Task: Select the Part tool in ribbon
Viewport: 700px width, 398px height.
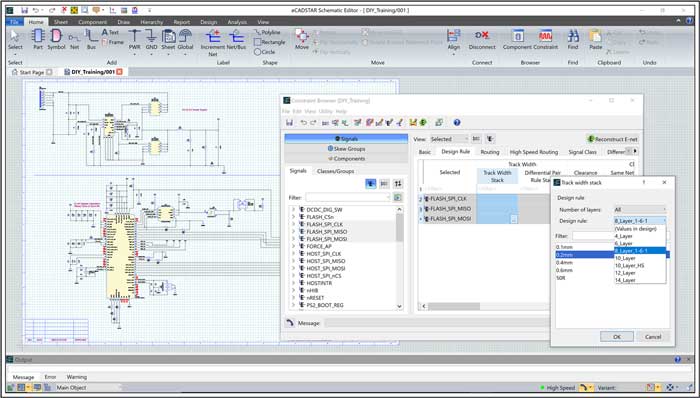Action: click(38, 39)
